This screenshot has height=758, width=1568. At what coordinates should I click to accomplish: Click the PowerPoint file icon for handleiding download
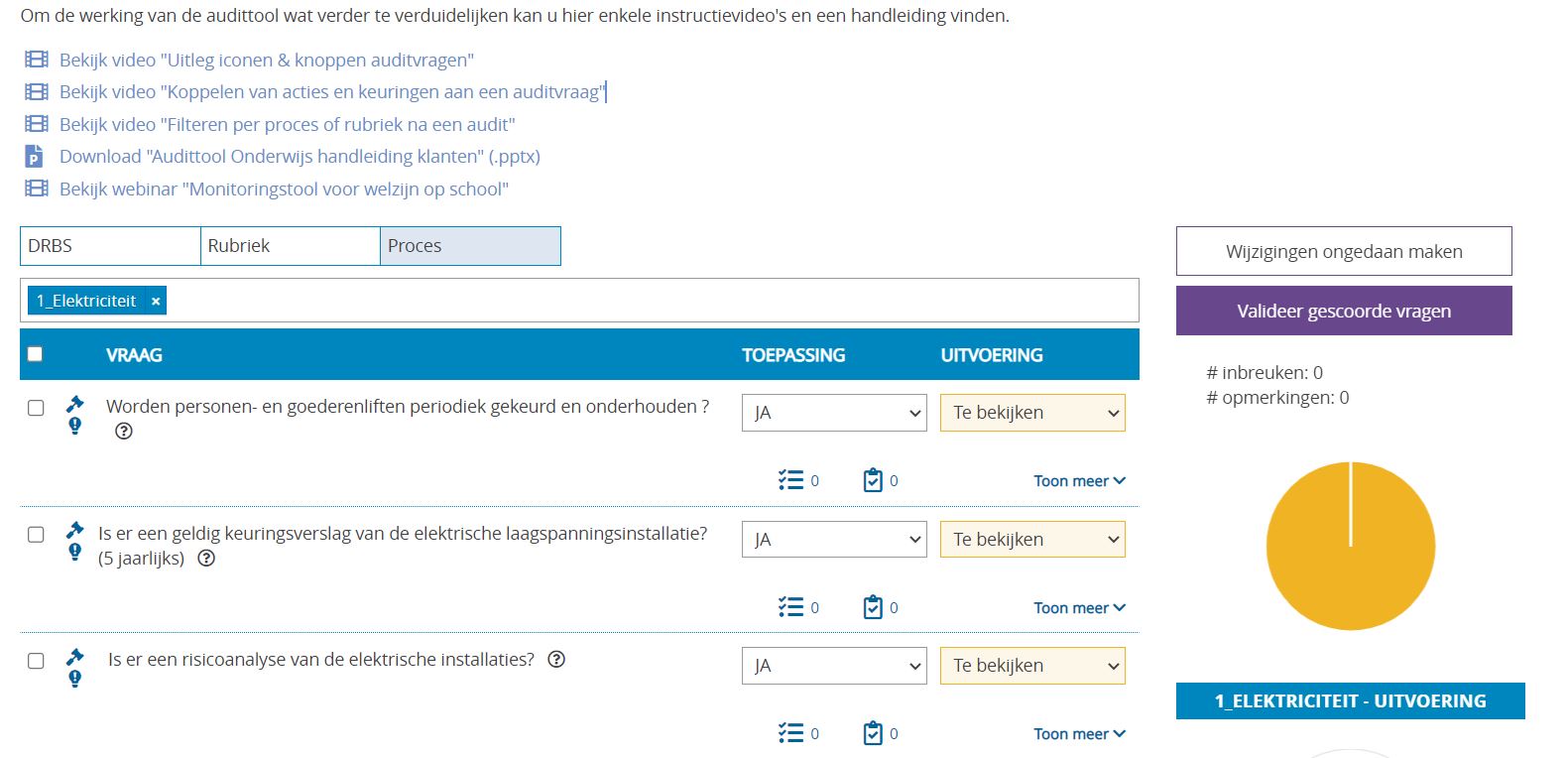coord(35,156)
